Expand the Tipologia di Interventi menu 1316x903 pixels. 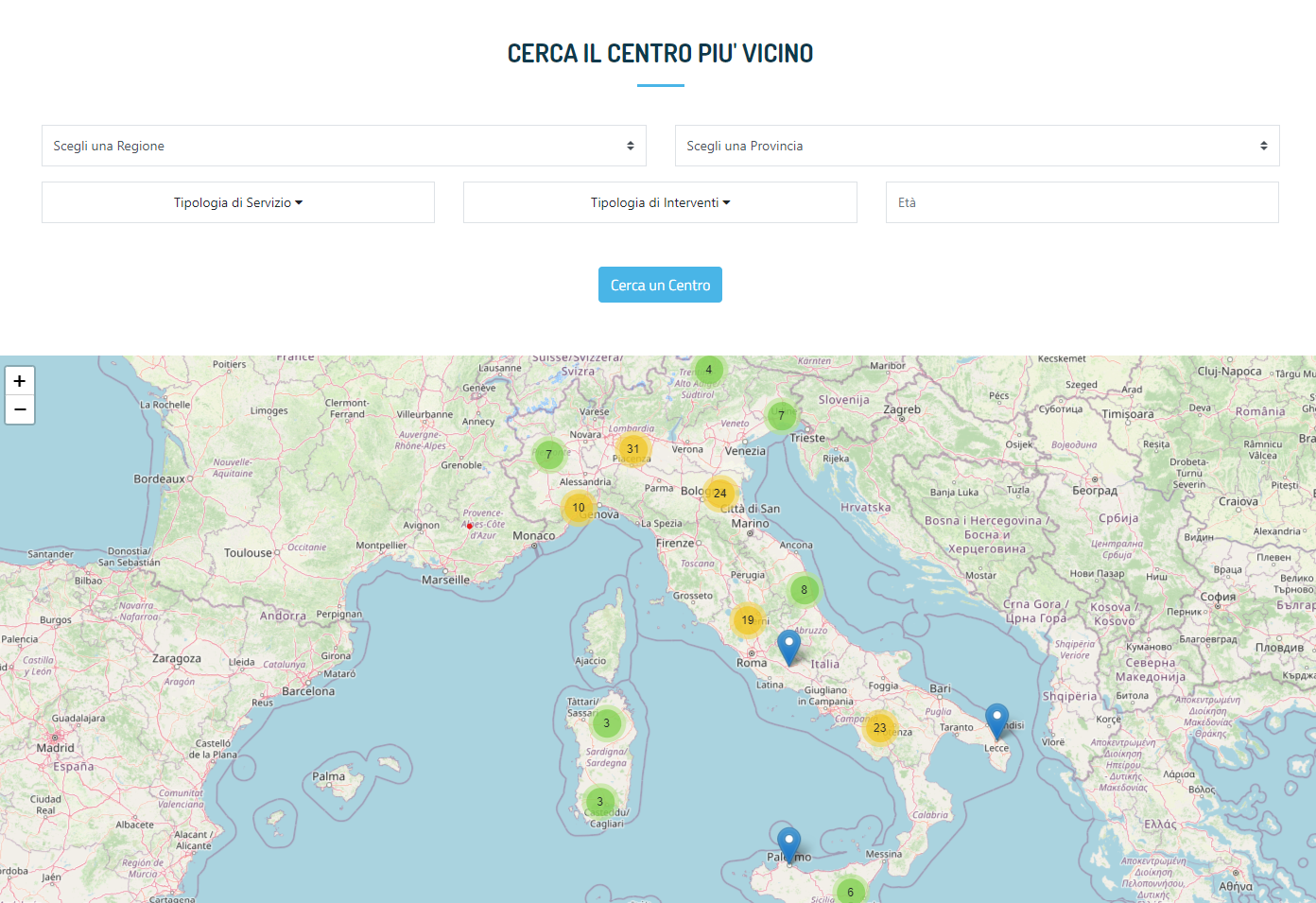pos(660,202)
